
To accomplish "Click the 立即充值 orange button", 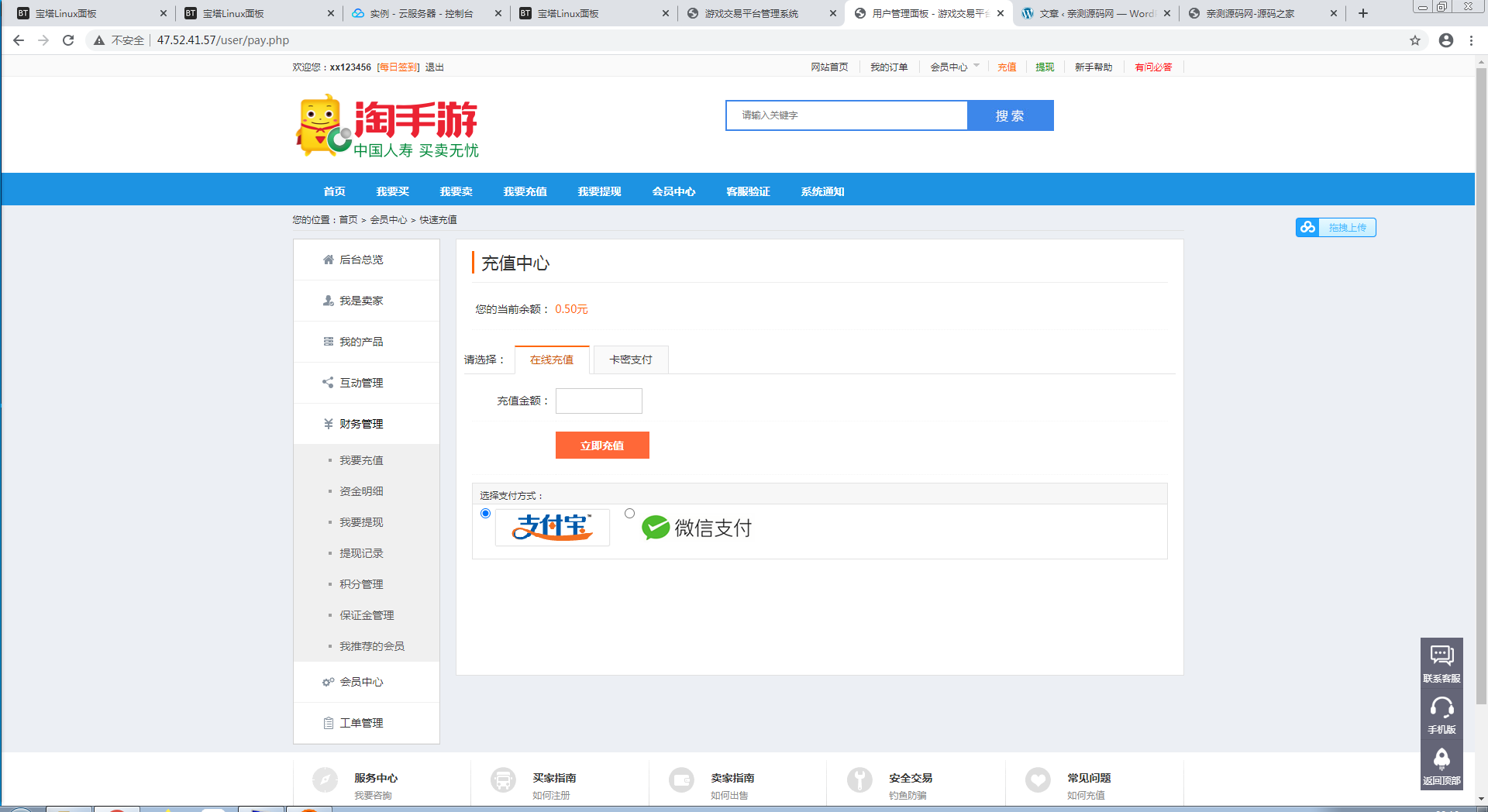I will pyautogui.click(x=602, y=446).
